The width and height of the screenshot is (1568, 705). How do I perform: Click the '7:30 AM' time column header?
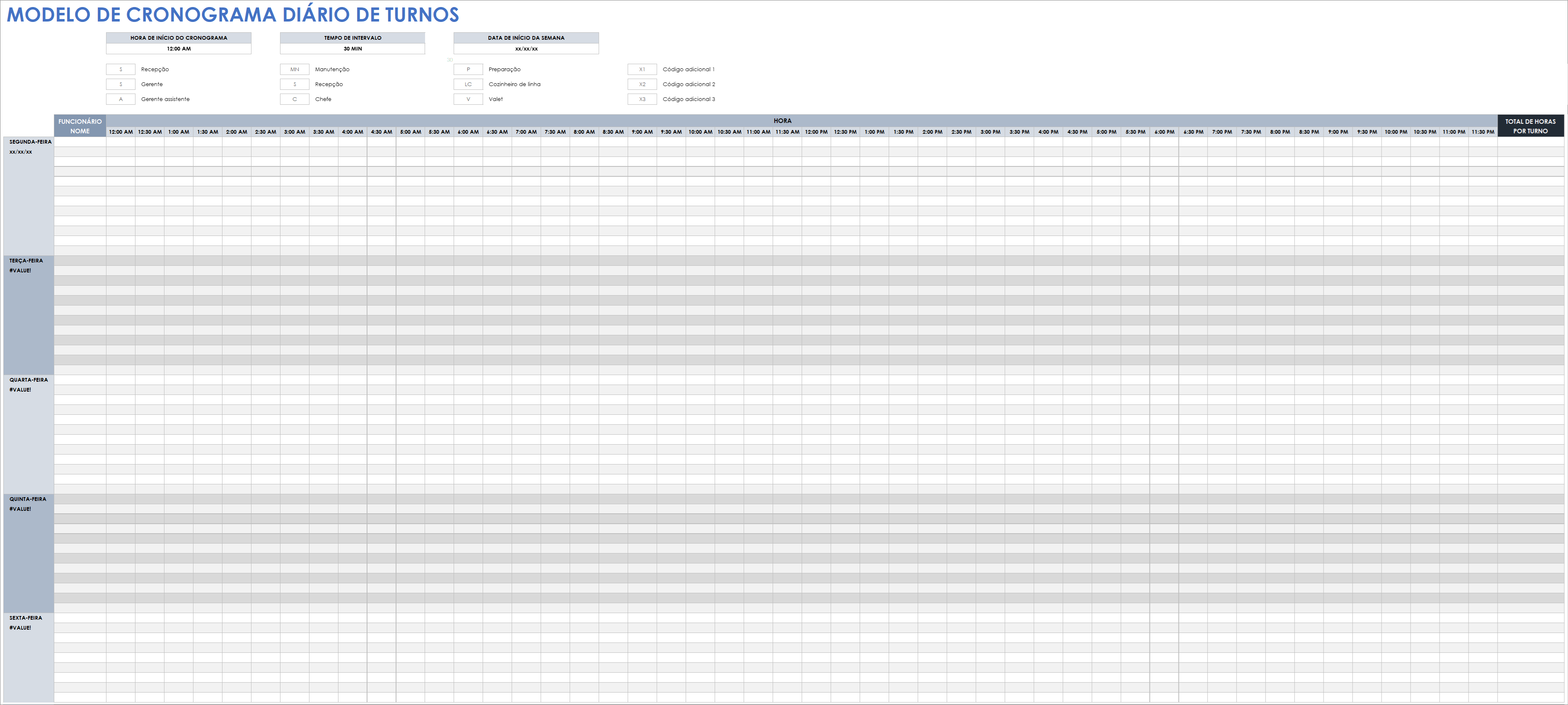[555, 132]
